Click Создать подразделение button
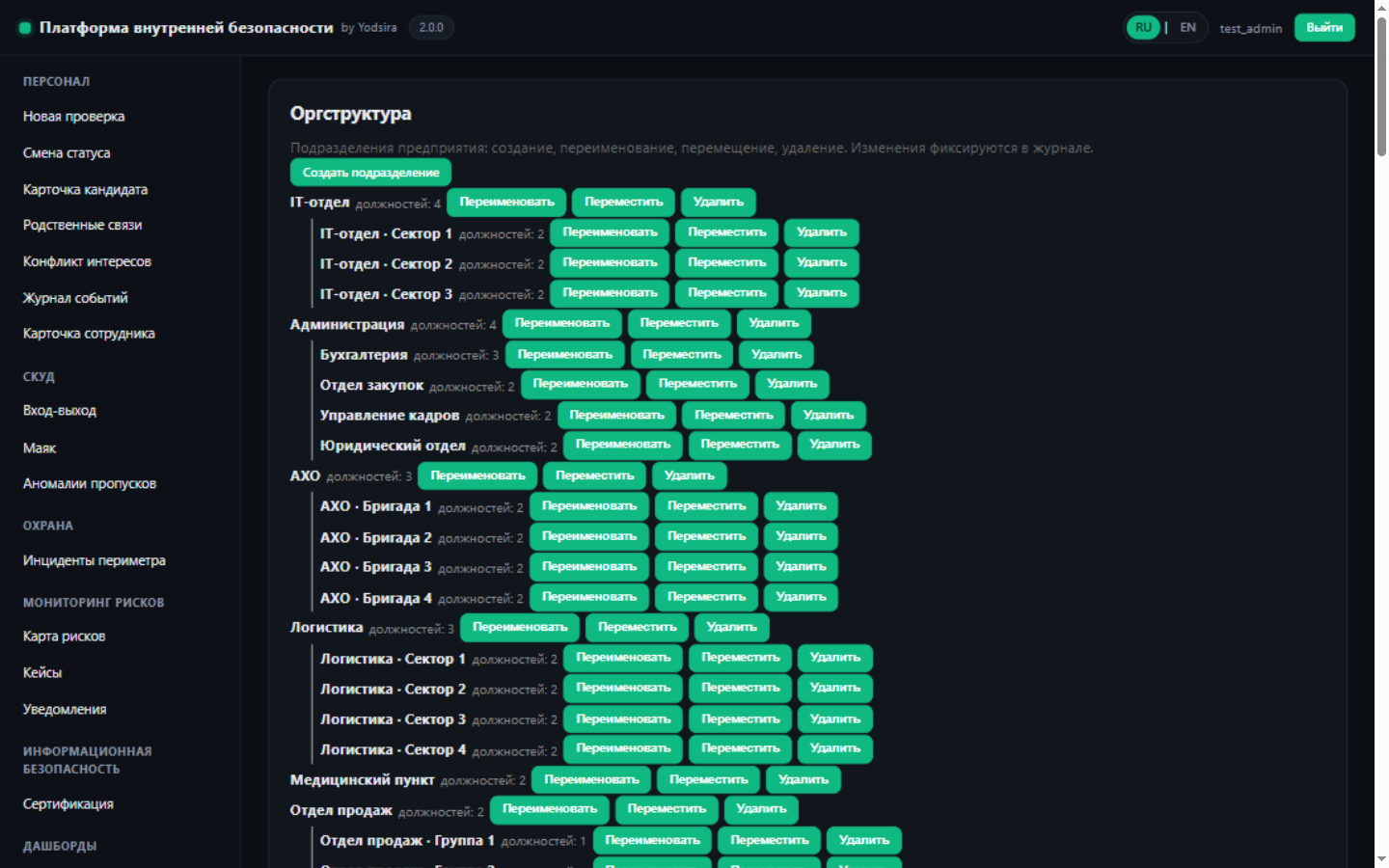Viewport: 1389px width, 868px height. tap(370, 173)
